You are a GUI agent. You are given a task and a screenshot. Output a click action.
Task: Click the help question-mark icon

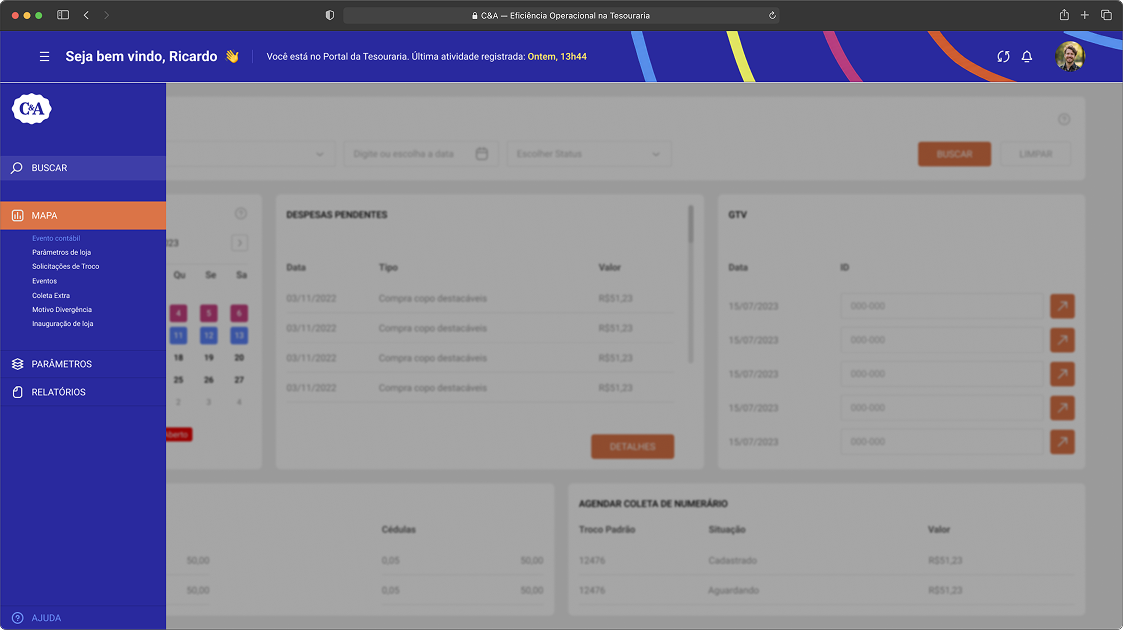click(x=17, y=618)
